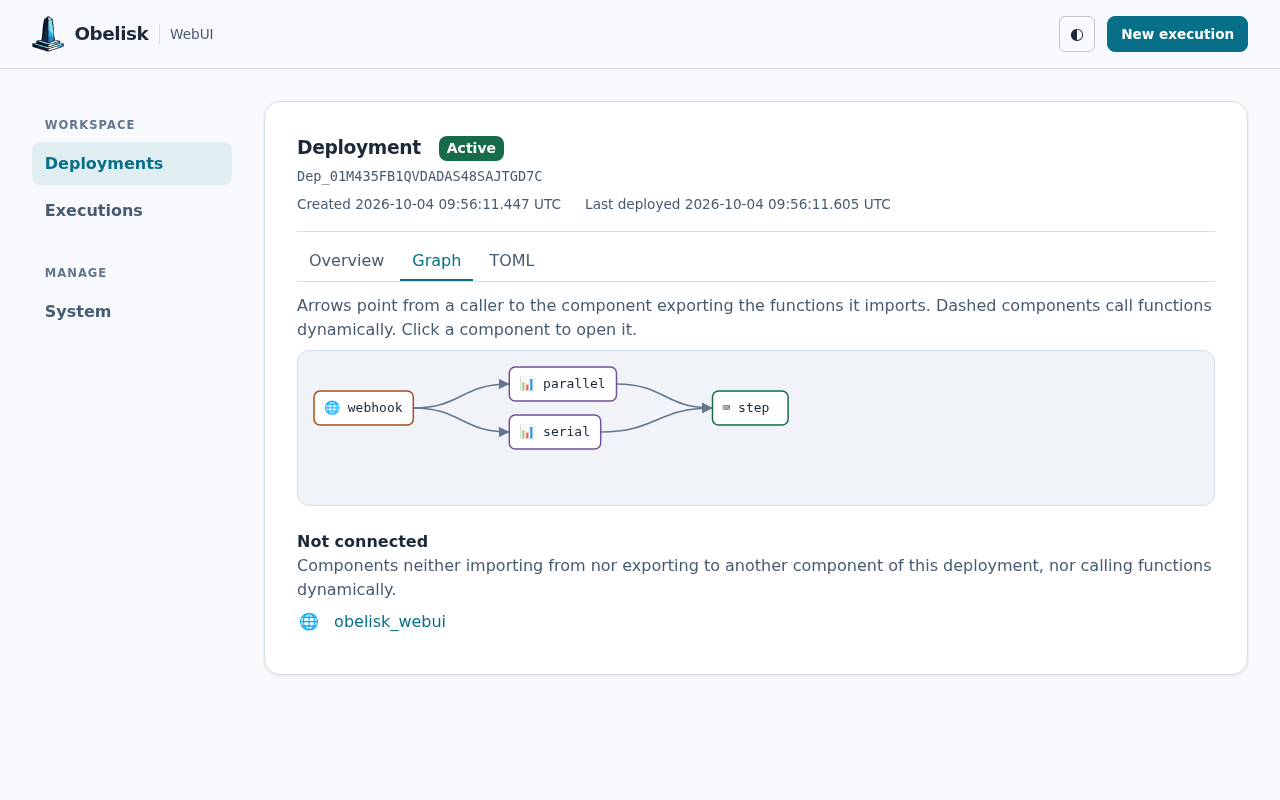
Task: Click the Obelisk title text
Action: pos(112,34)
